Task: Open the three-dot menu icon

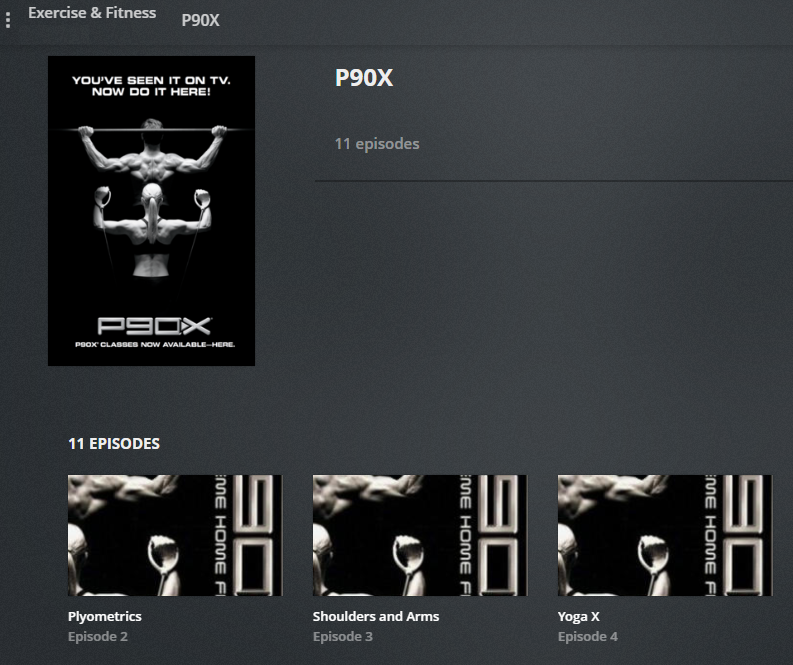Action: tap(8, 20)
